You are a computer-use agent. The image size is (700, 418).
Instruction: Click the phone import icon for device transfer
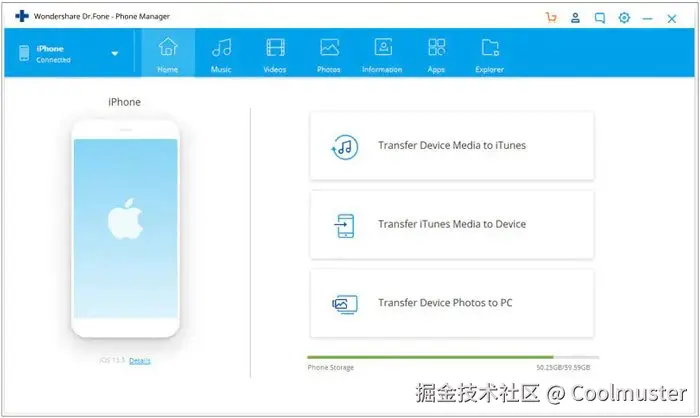(x=345, y=226)
